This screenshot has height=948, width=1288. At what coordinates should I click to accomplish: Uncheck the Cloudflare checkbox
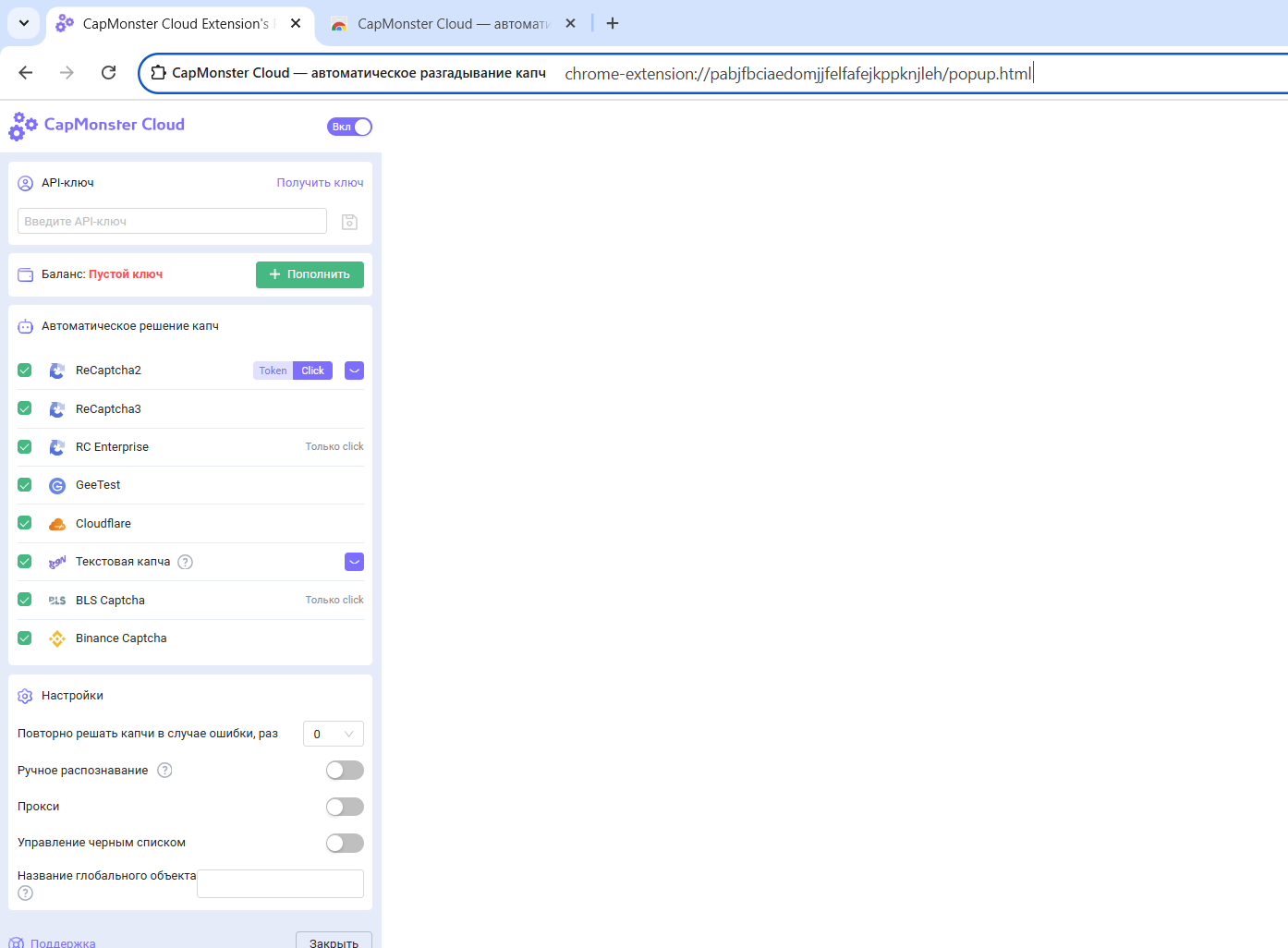tap(25, 523)
